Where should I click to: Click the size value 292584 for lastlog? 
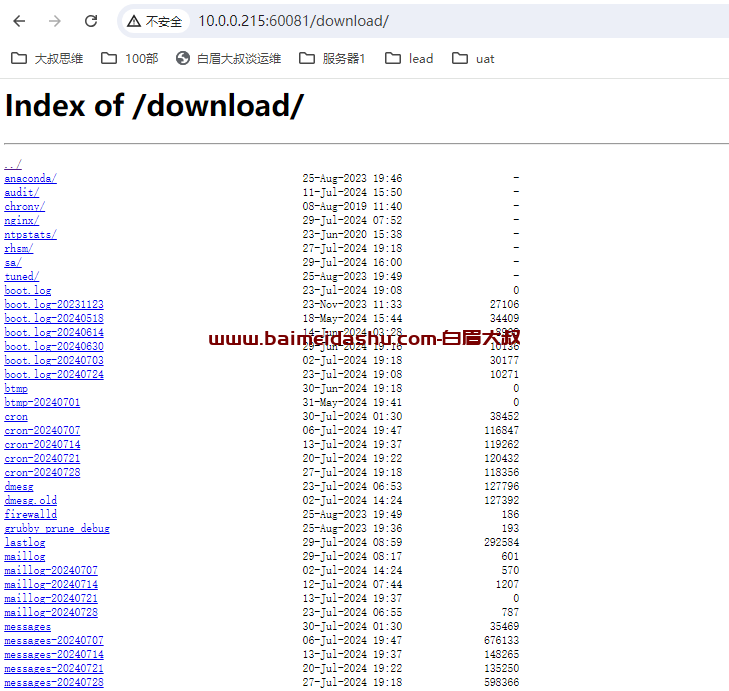[x=501, y=543]
